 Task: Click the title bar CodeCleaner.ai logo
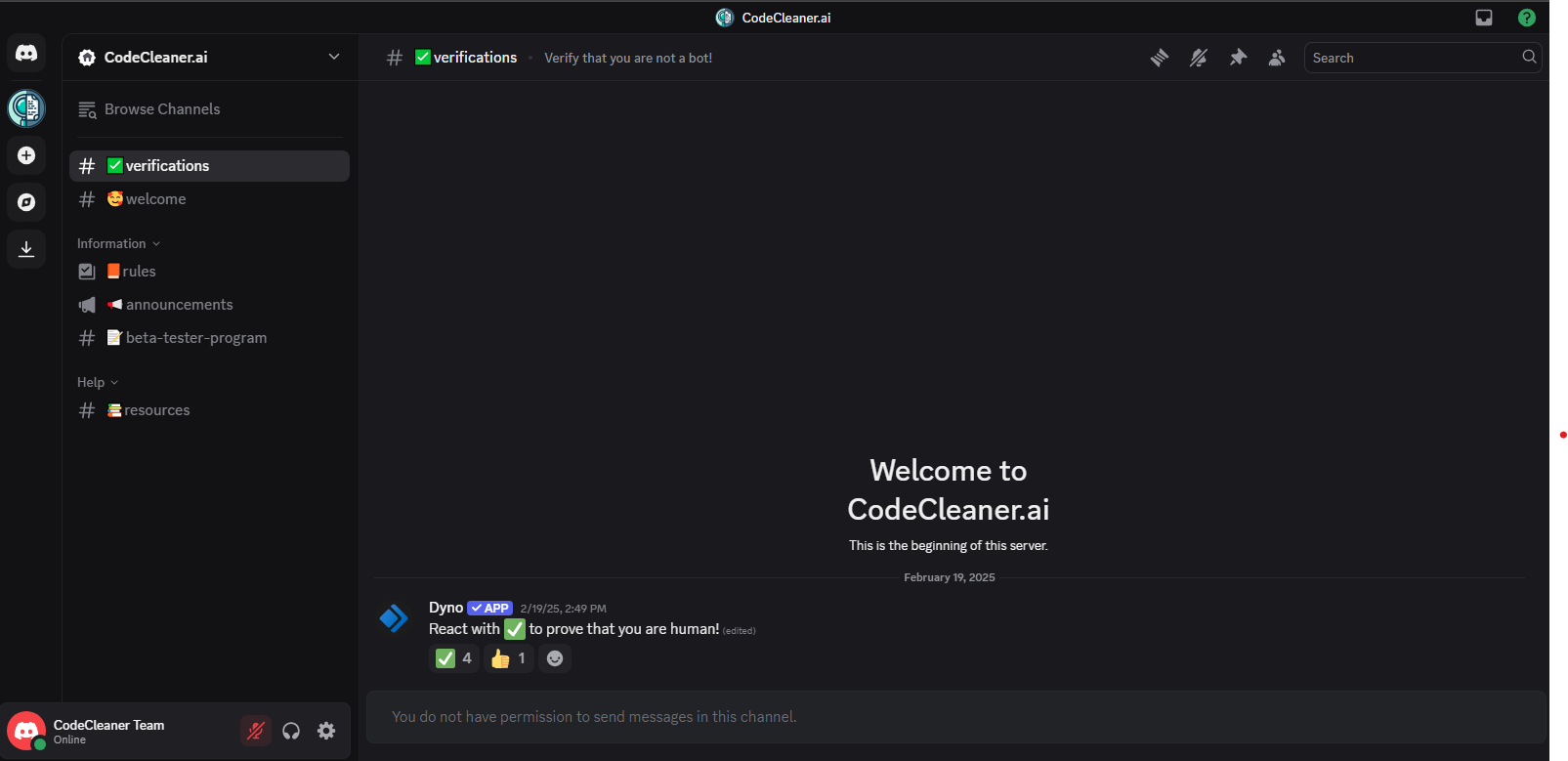point(725,18)
